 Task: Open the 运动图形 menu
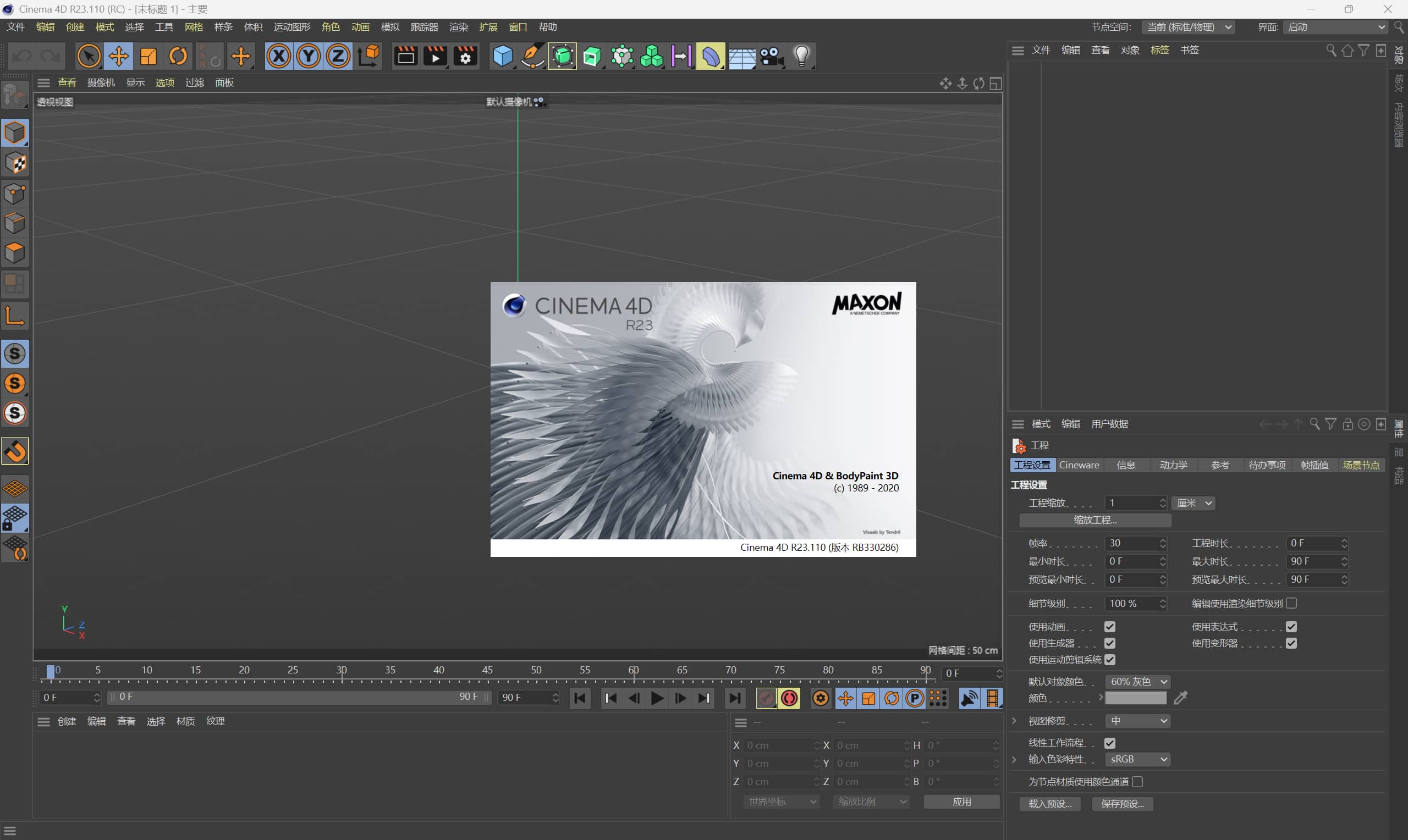(292, 27)
